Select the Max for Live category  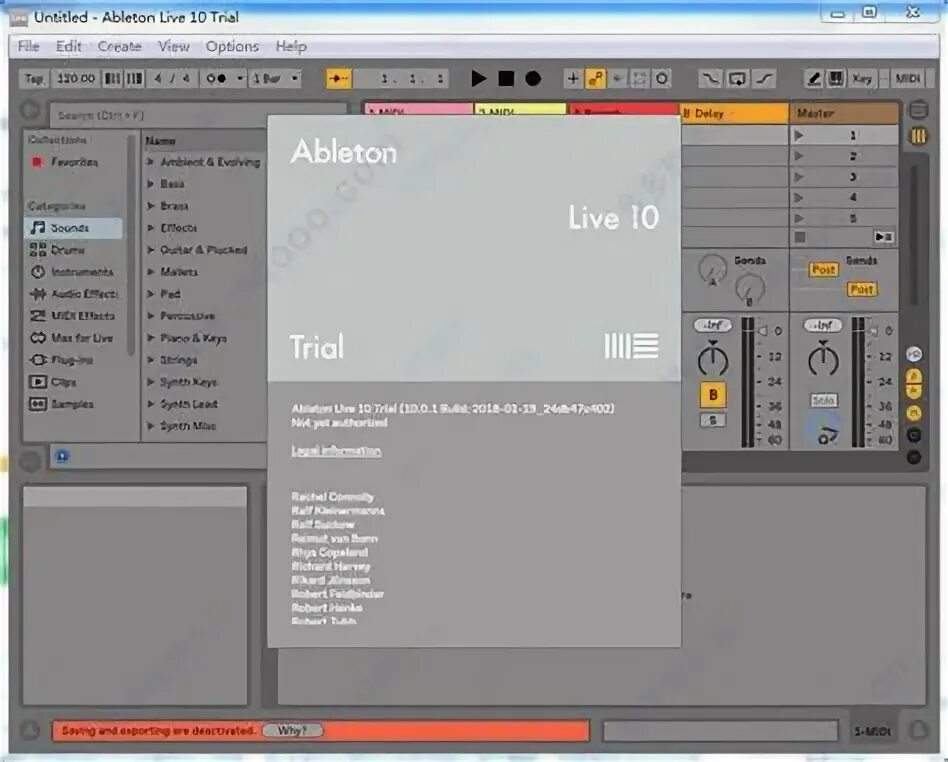click(71, 338)
